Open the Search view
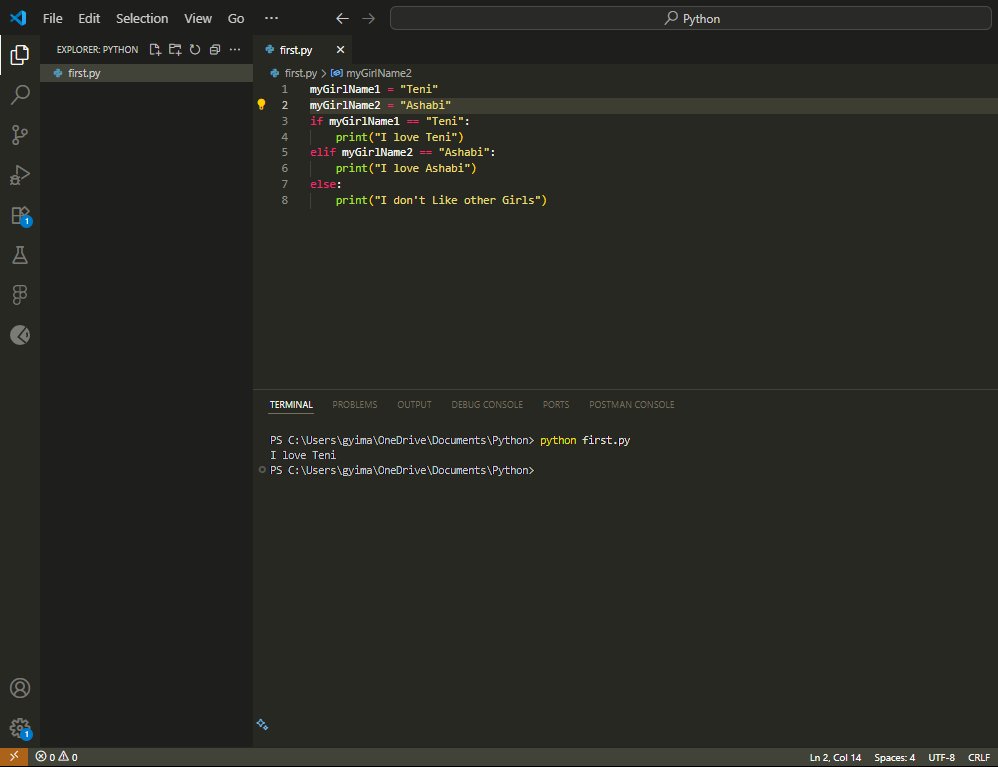998x767 pixels. (x=20, y=95)
